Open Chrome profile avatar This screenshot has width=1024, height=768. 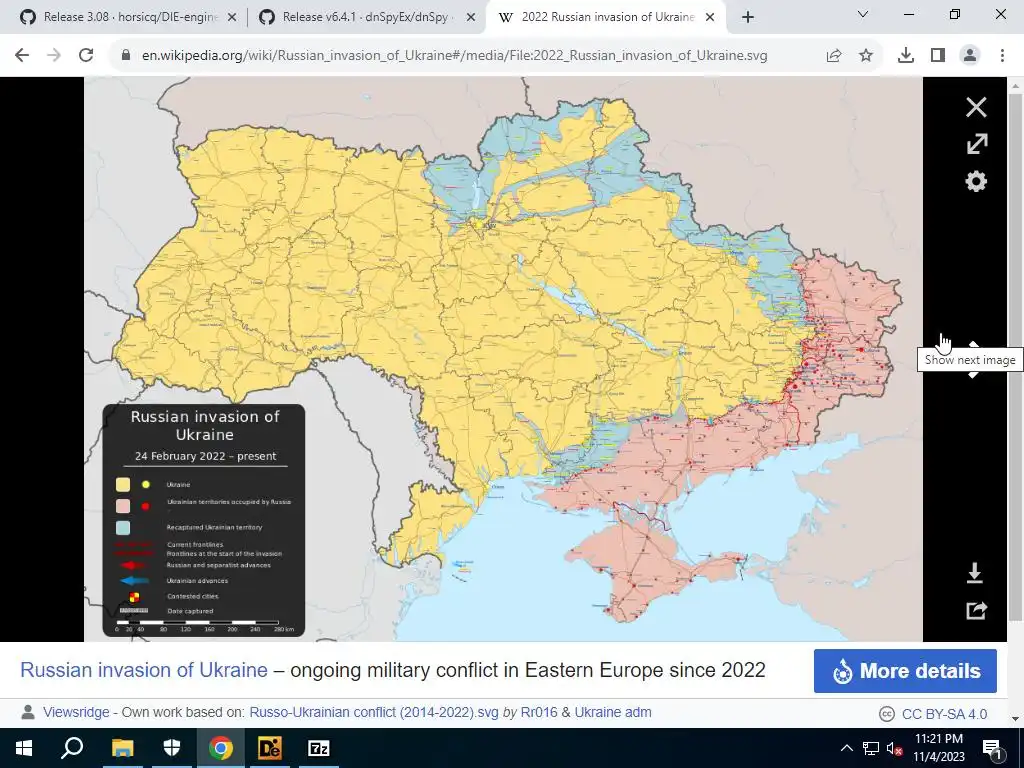pos(970,56)
